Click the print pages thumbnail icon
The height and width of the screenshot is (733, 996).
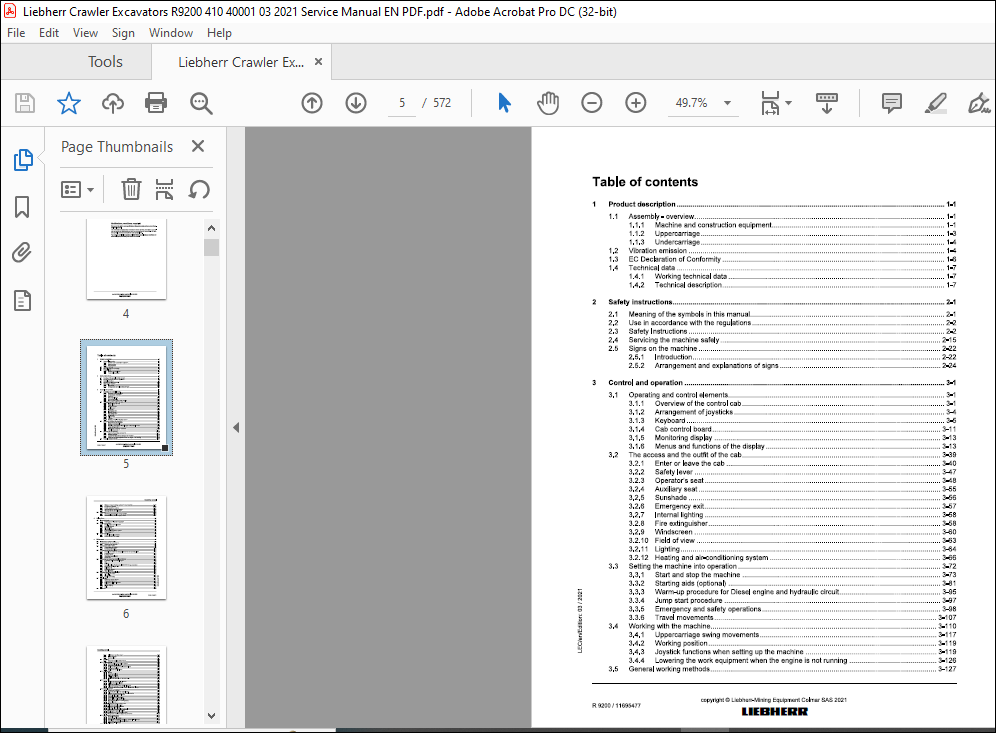point(165,189)
